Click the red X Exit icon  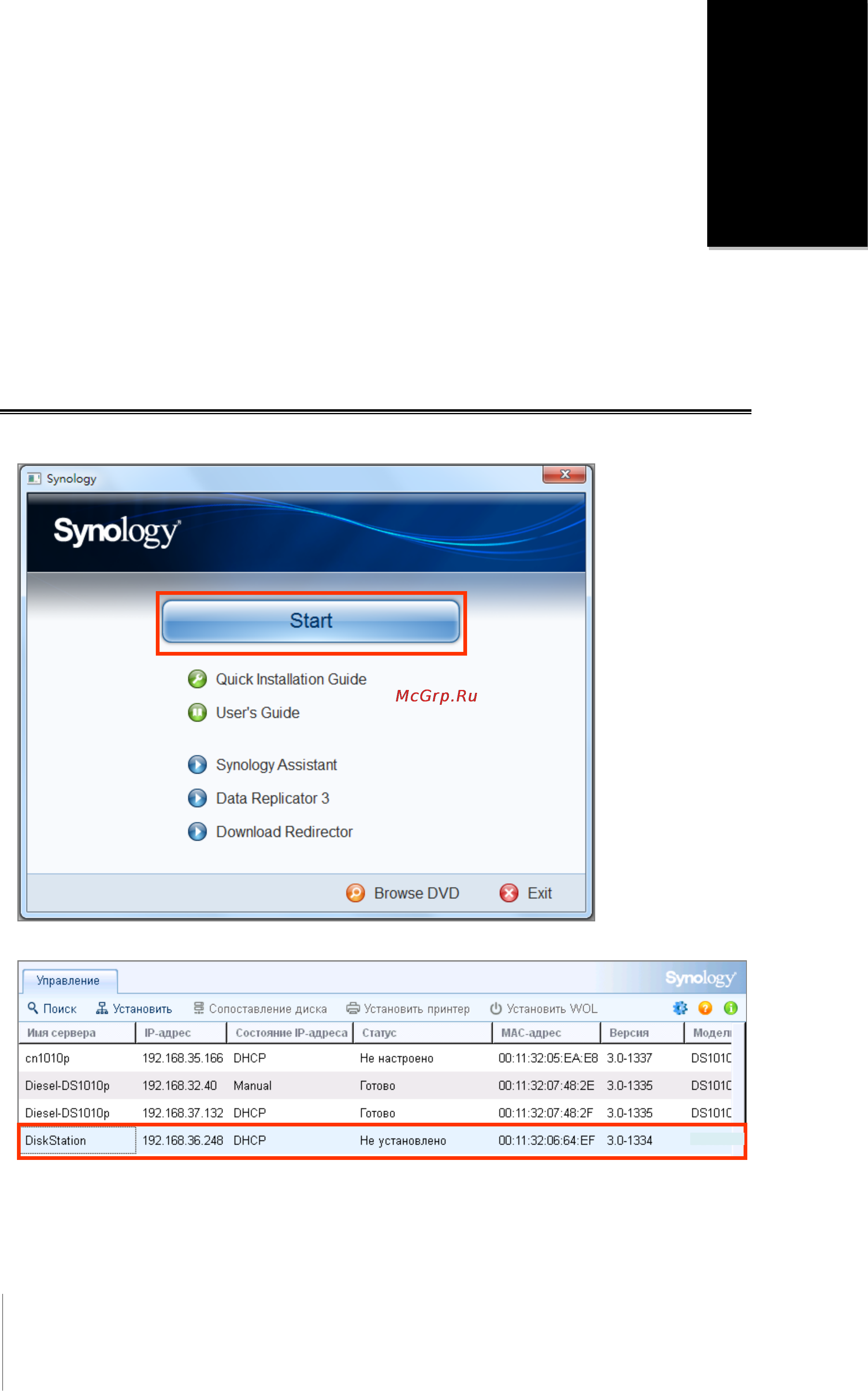[x=509, y=893]
